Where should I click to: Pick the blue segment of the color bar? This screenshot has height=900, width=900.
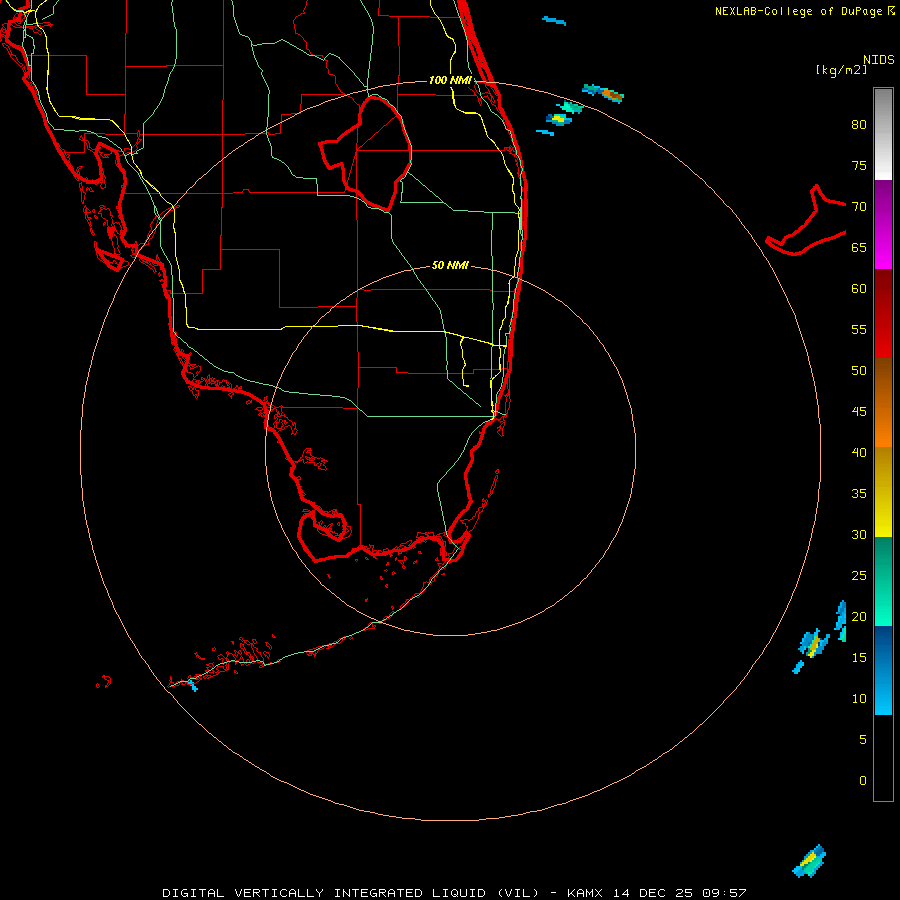point(883,670)
